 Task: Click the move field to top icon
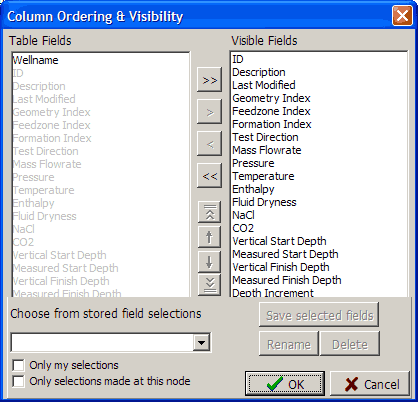[x=209, y=212]
